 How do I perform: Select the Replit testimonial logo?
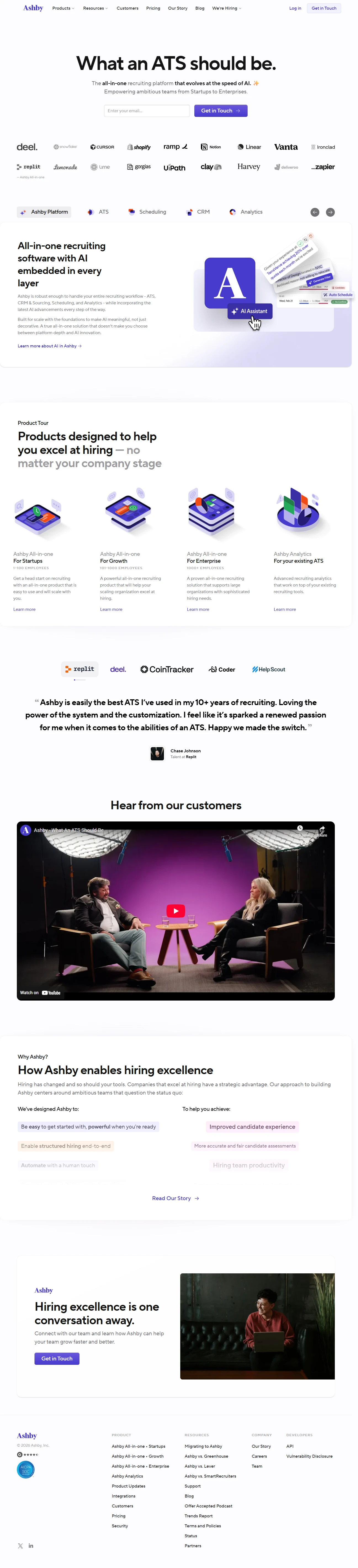[x=79, y=669]
